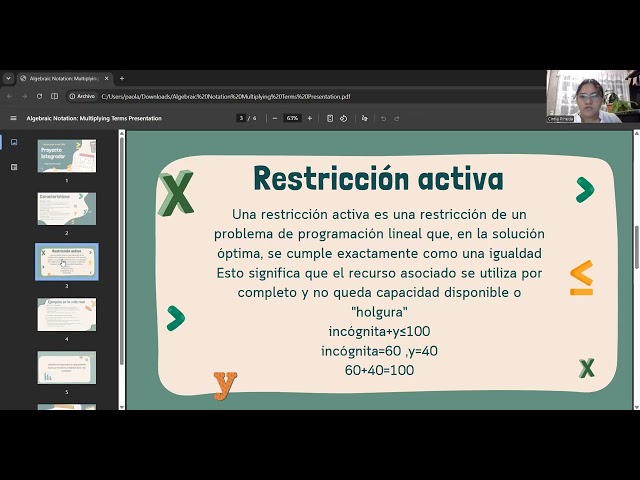Click the thumbnail panel scroll down arrow
640x480 pixels.
pyautogui.click(x=122, y=407)
